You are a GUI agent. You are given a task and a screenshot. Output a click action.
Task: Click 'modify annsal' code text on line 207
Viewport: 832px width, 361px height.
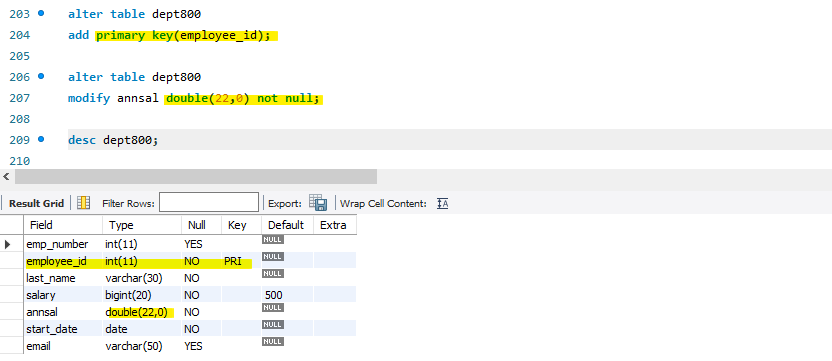click(114, 99)
